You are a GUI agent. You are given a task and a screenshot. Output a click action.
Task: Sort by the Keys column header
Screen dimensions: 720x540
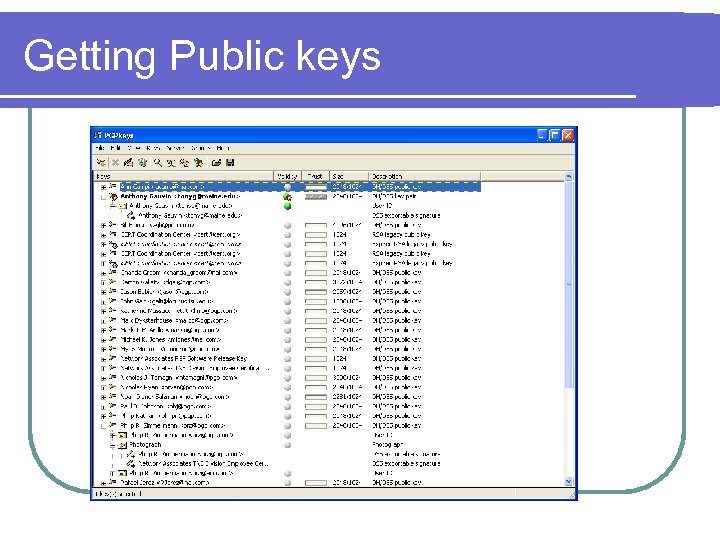184,176
